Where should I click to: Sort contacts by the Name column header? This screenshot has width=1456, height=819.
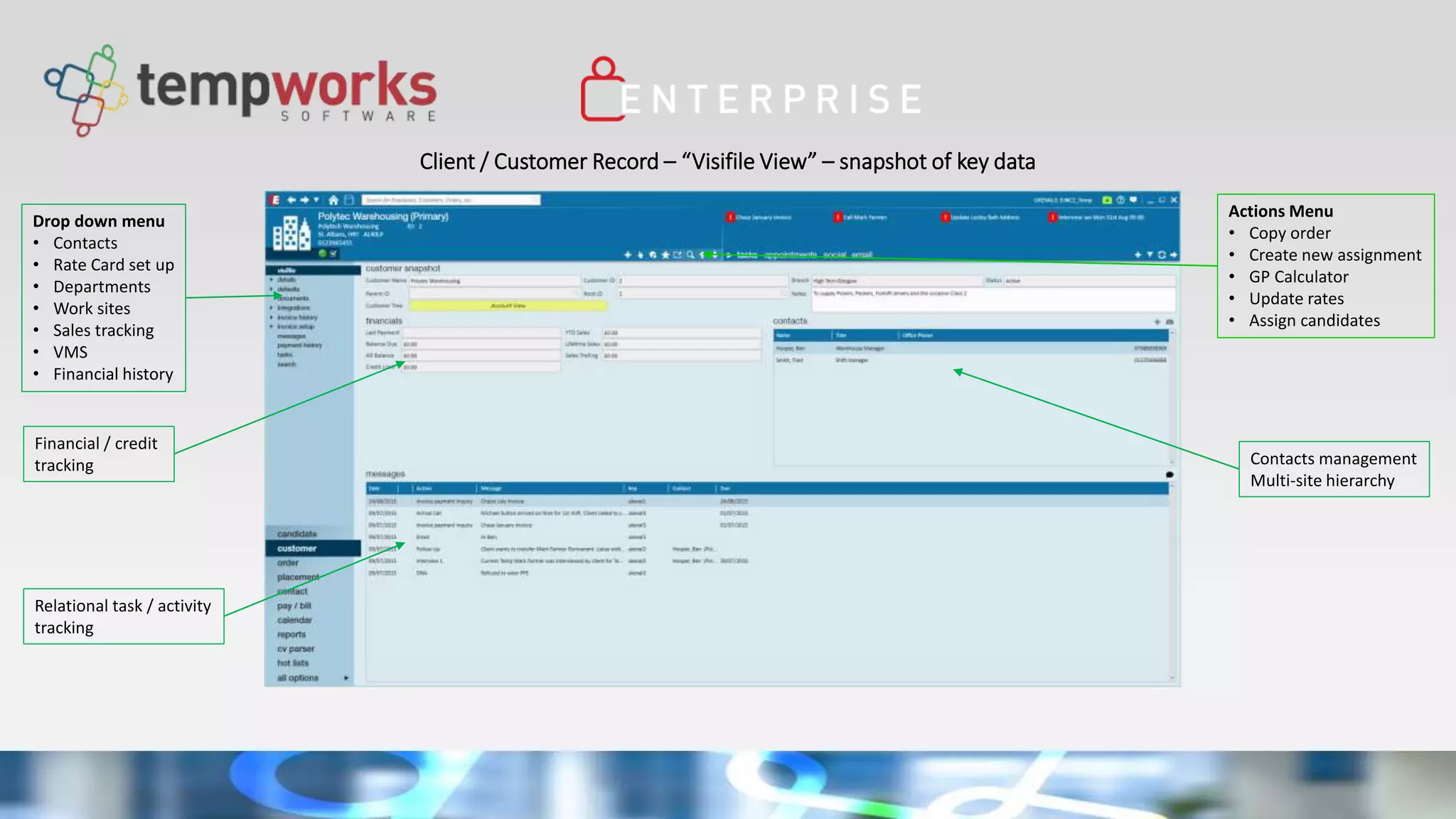(803, 336)
